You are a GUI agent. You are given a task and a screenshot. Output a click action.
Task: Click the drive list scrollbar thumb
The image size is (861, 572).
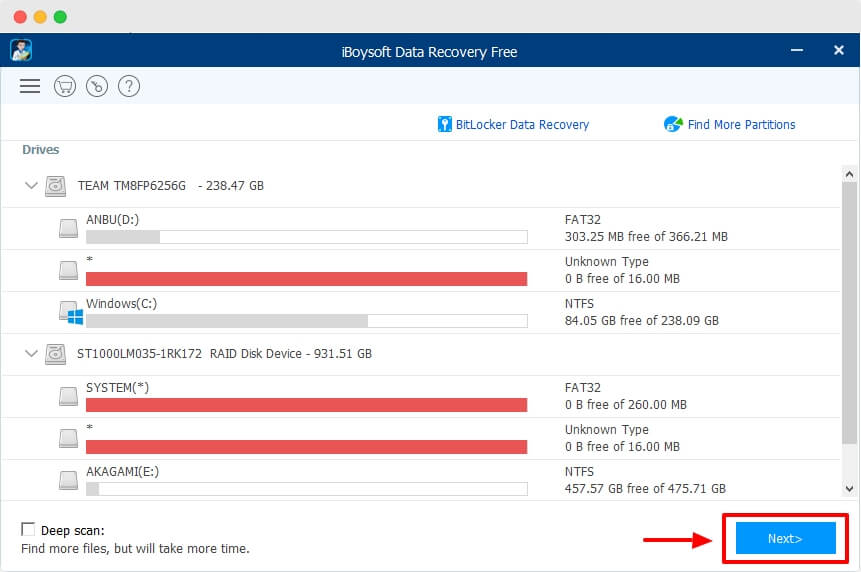849,313
